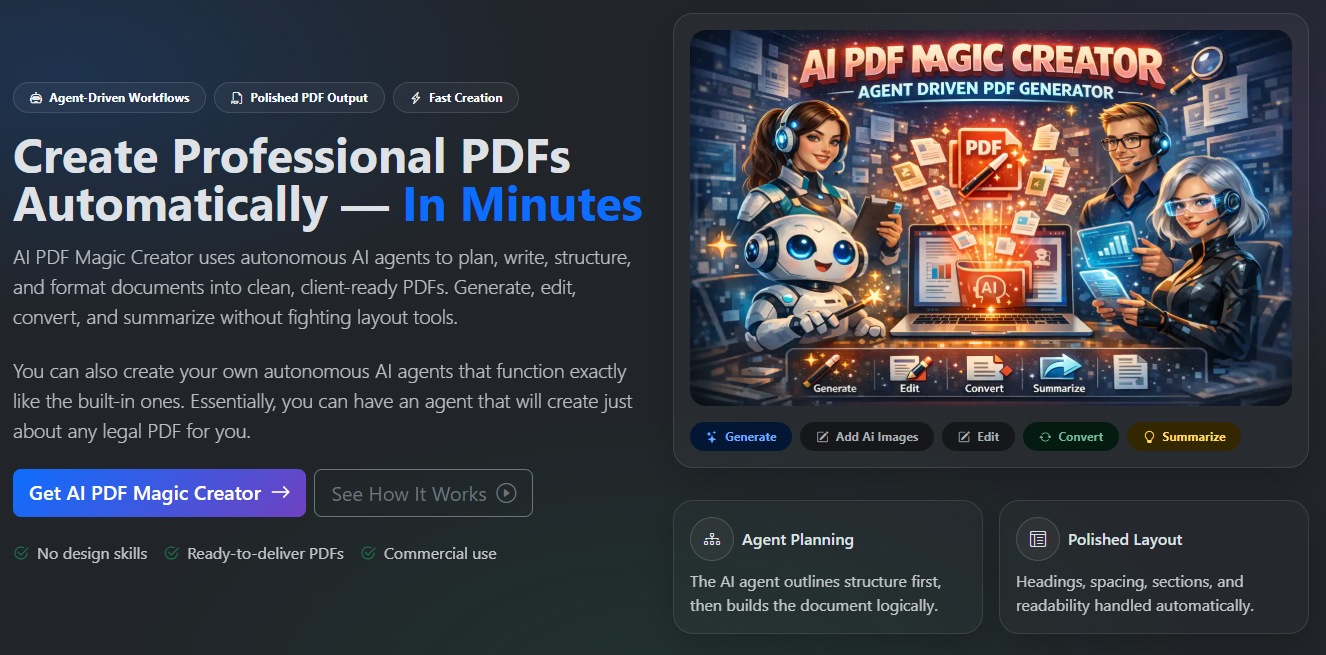The image size is (1326, 655).
Task: Click the AI agent outlines structure description text
Action: pyautogui.click(x=816, y=593)
